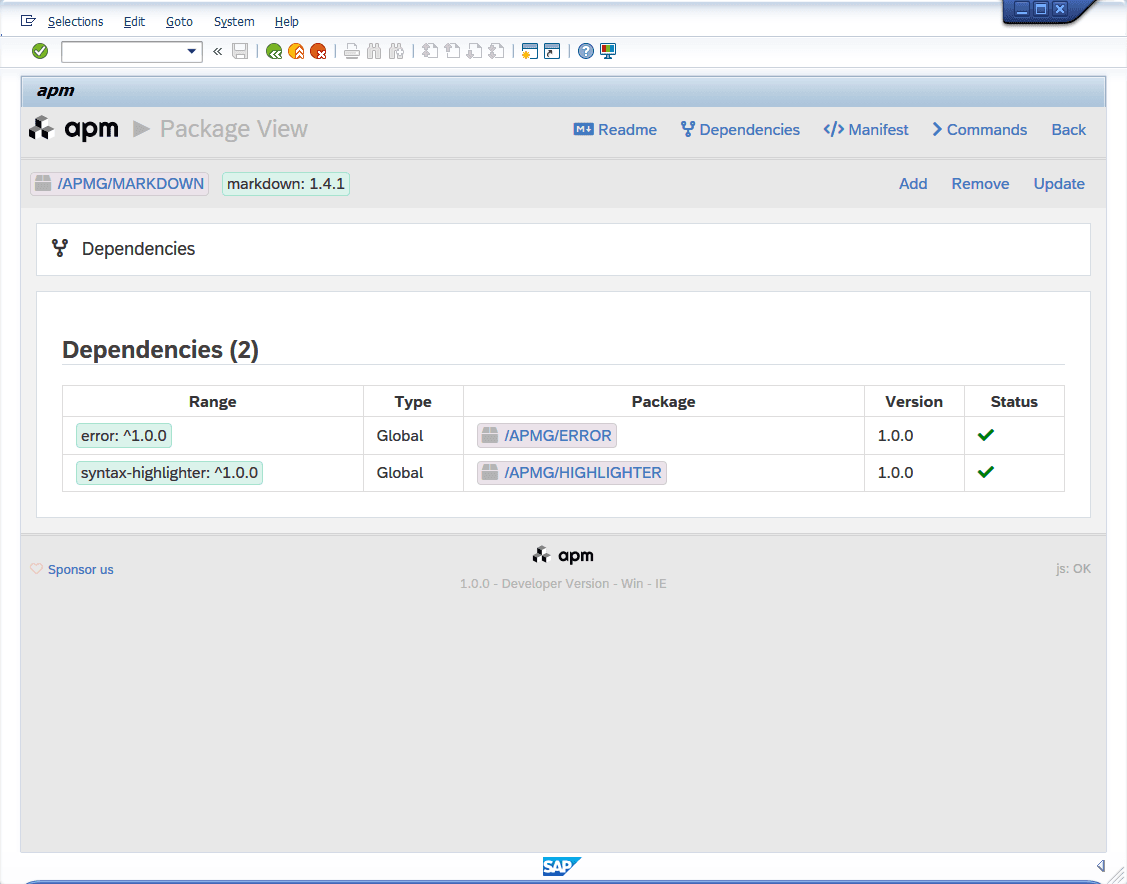The image size is (1127, 884).
Task: Click the Find binoculars icon
Action: coord(374,51)
